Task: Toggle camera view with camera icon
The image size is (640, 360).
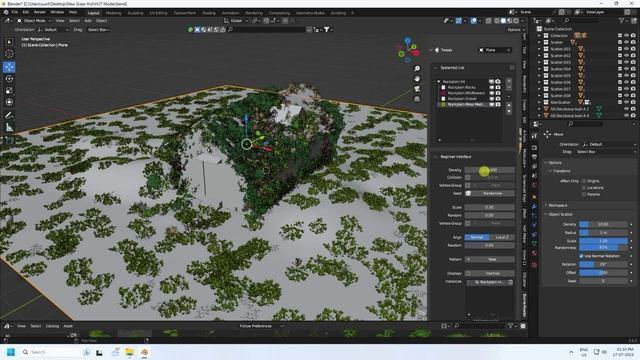Action: click(417, 89)
